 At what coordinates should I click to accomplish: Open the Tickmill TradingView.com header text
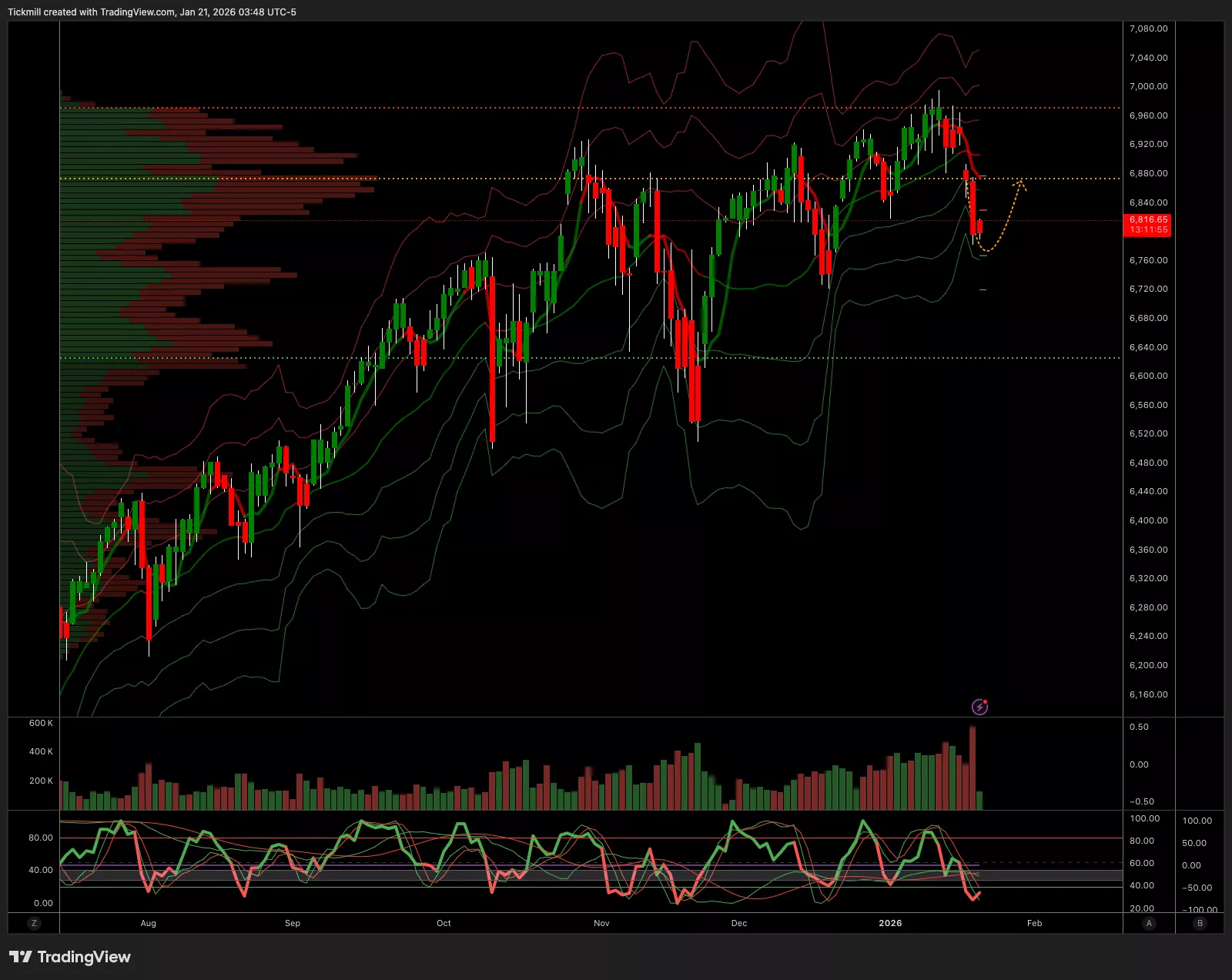152,12
